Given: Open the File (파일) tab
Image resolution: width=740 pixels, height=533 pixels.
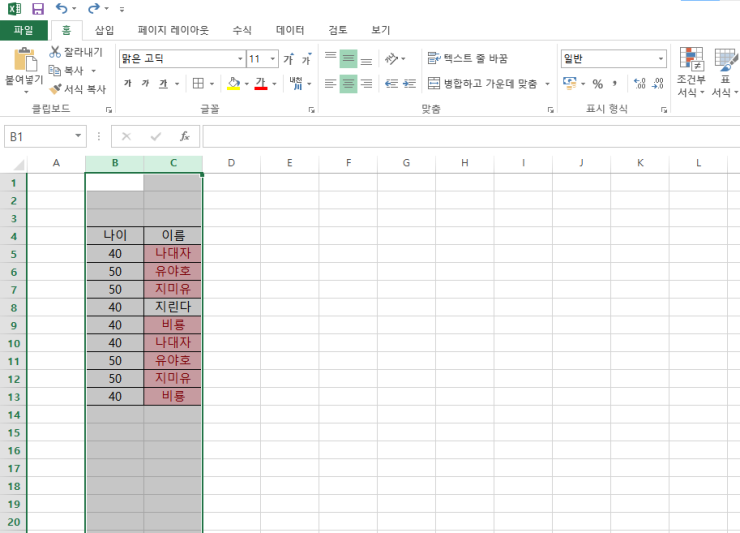Looking at the screenshot, I should pos(24,30).
